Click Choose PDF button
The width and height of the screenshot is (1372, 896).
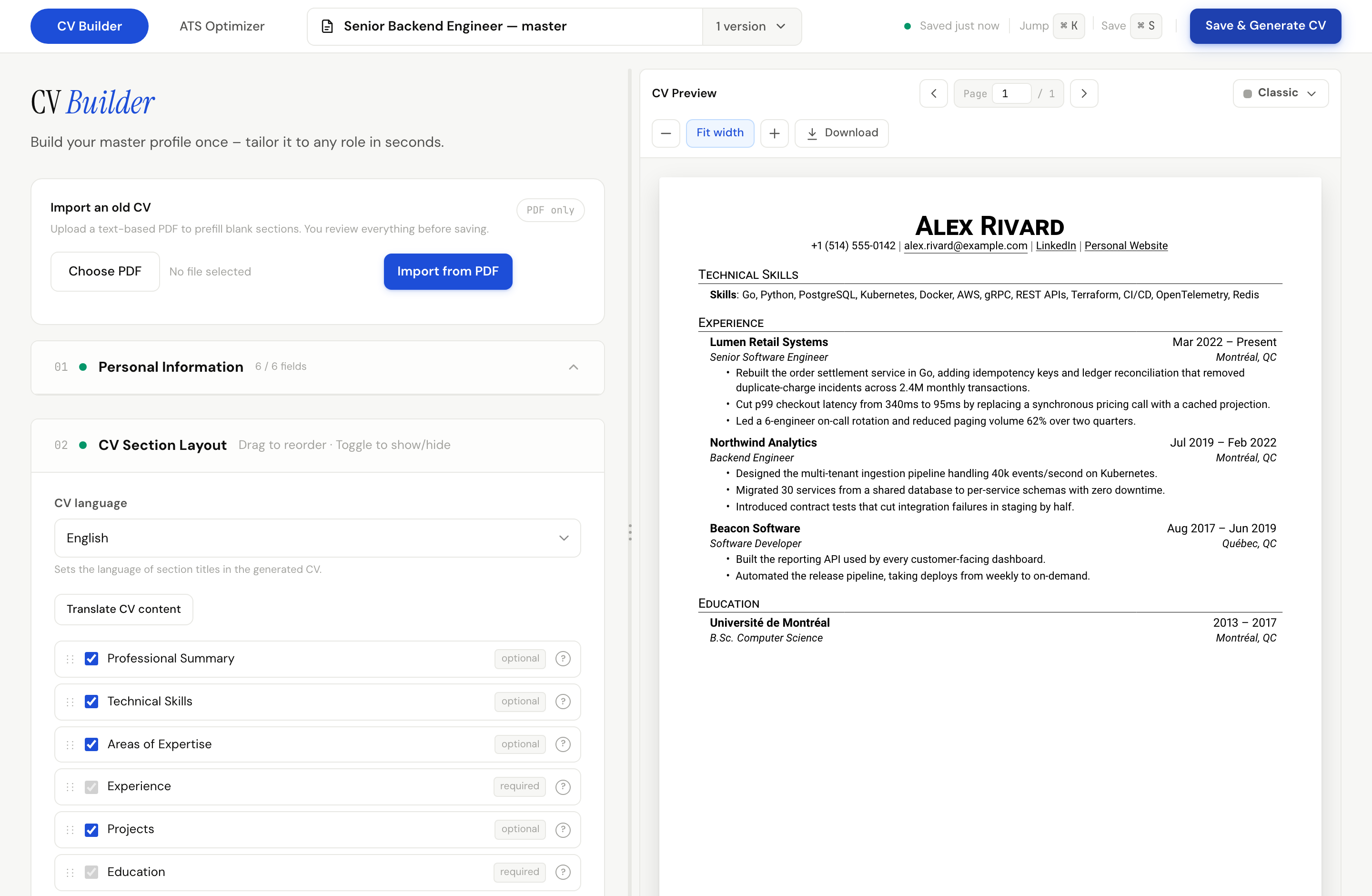tap(105, 272)
